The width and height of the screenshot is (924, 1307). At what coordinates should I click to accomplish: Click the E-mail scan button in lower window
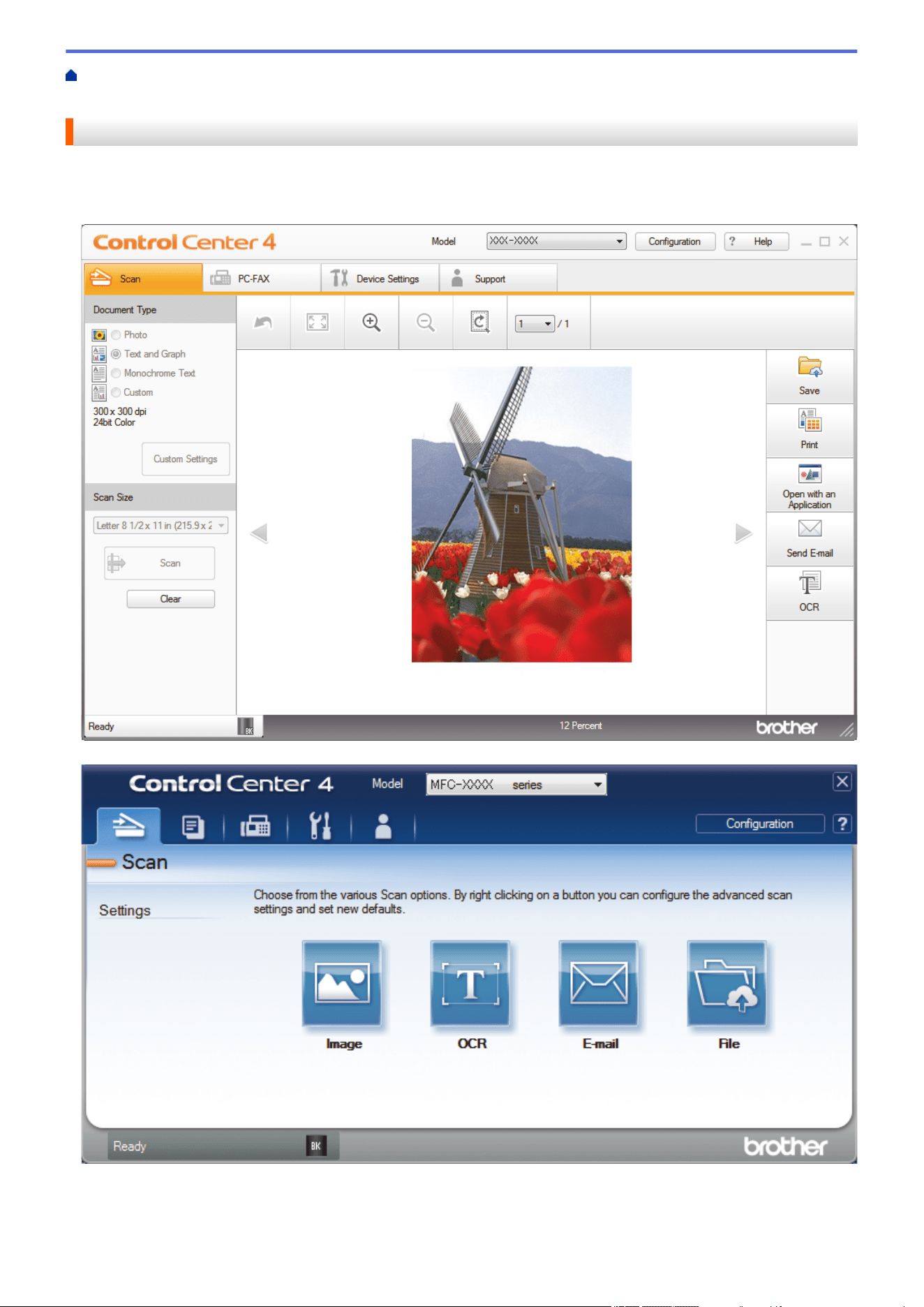point(599,983)
